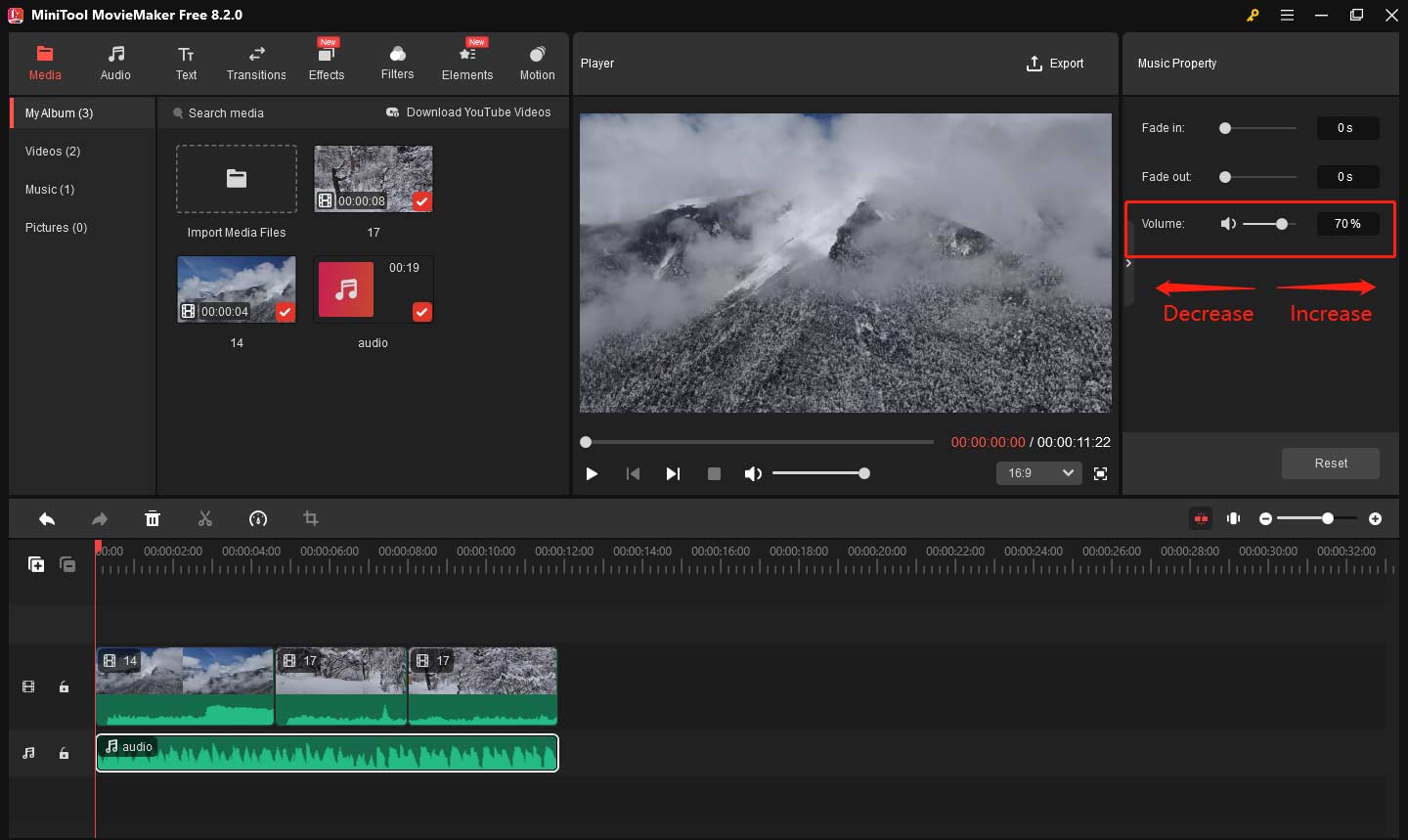The width and height of the screenshot is (1408, 840).
Task: Toggle lock on the video track
Action: [64, 687]
